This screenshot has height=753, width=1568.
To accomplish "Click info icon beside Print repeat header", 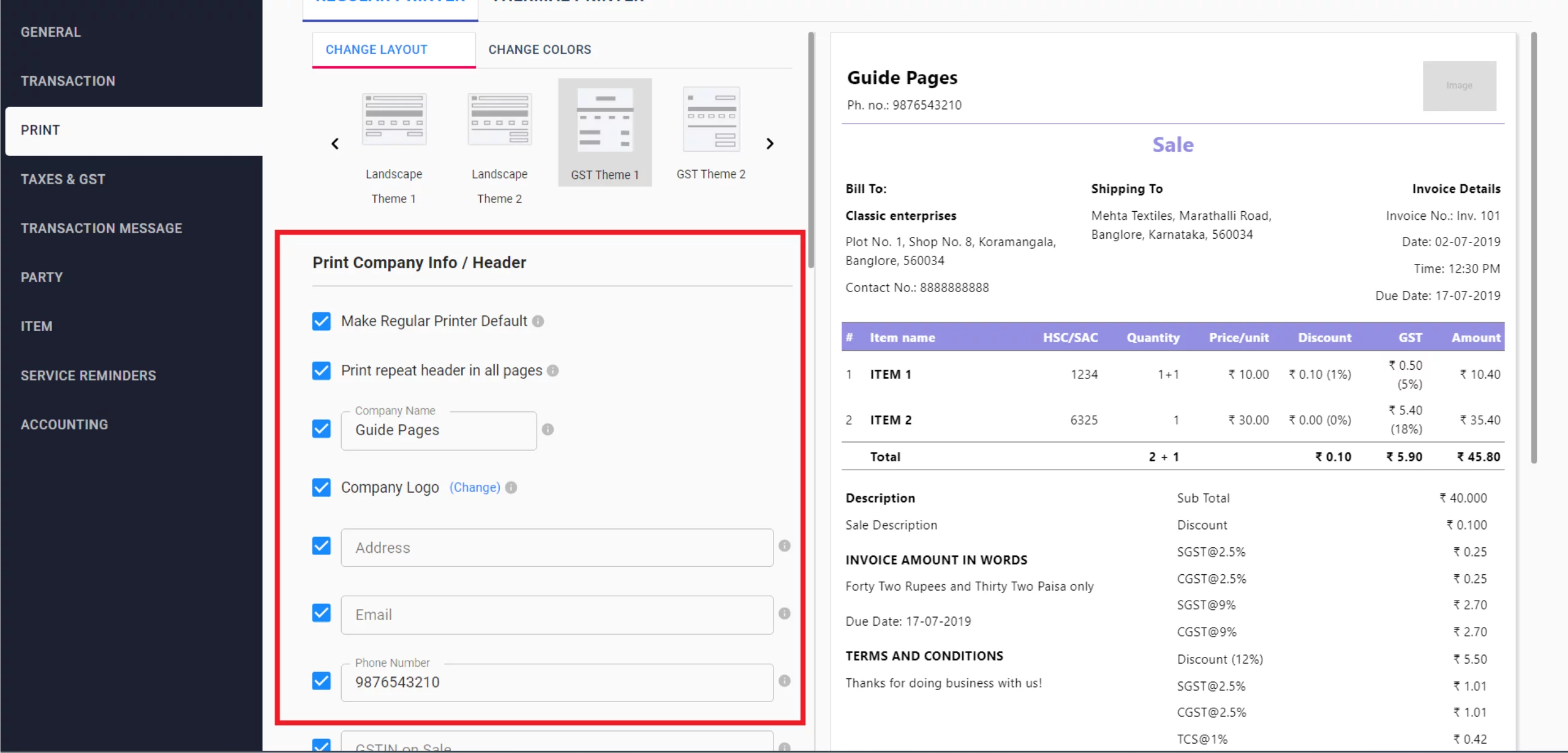I will pyautogui.click(x=552, y=370).
